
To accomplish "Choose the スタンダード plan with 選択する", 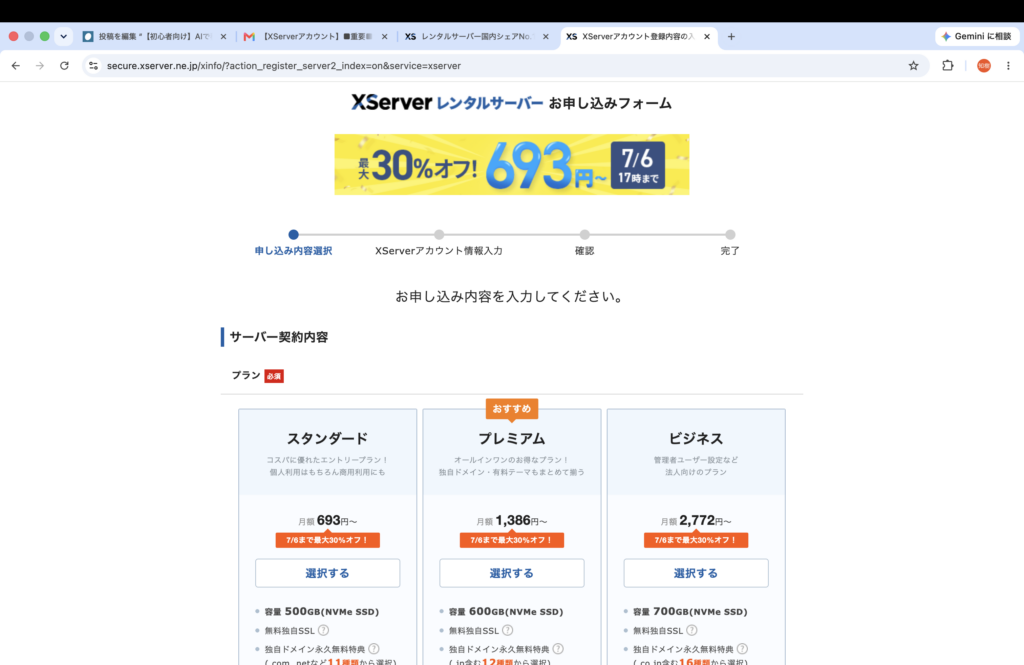I will tap(327, 573).
